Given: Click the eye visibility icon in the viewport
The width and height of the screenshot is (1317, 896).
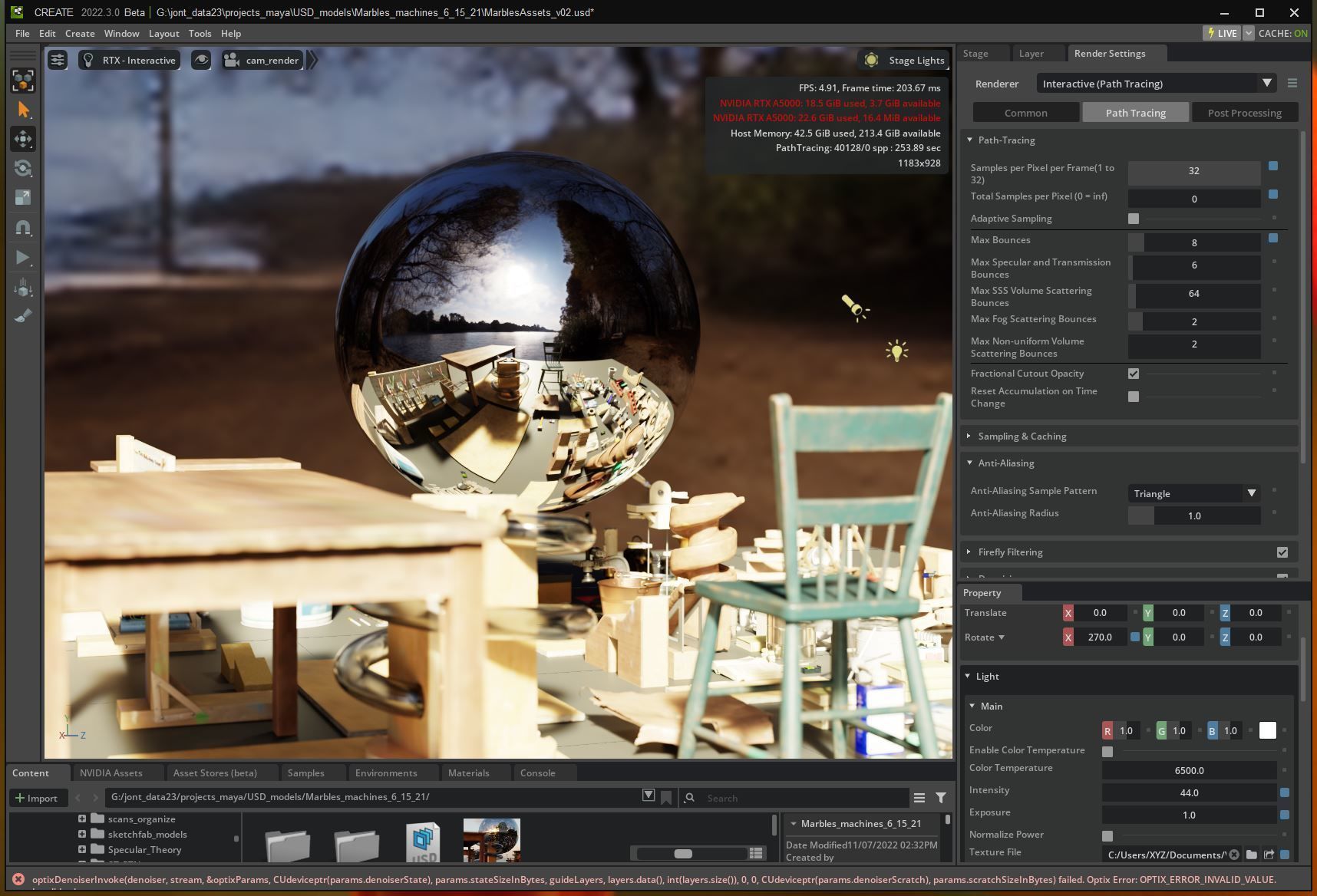Looking at the screenshot, I should pos(201,60).
